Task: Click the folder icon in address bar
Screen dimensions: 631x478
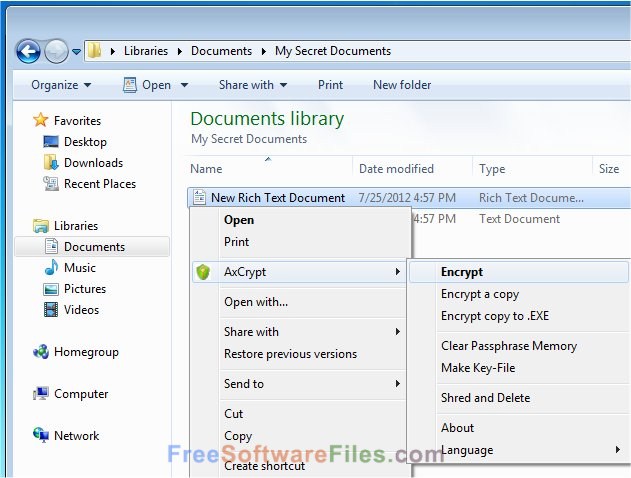Action: (x=95, y=51)
